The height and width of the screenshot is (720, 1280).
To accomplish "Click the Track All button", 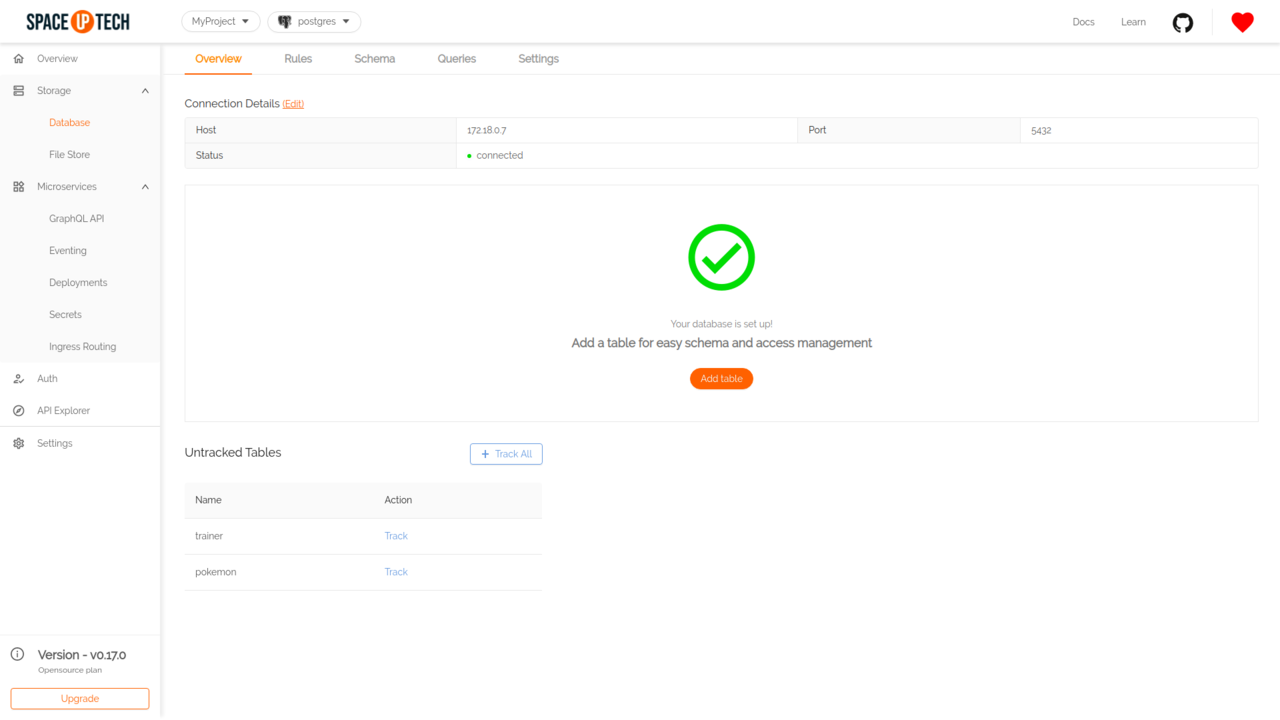I will click(x=506, y=454).
